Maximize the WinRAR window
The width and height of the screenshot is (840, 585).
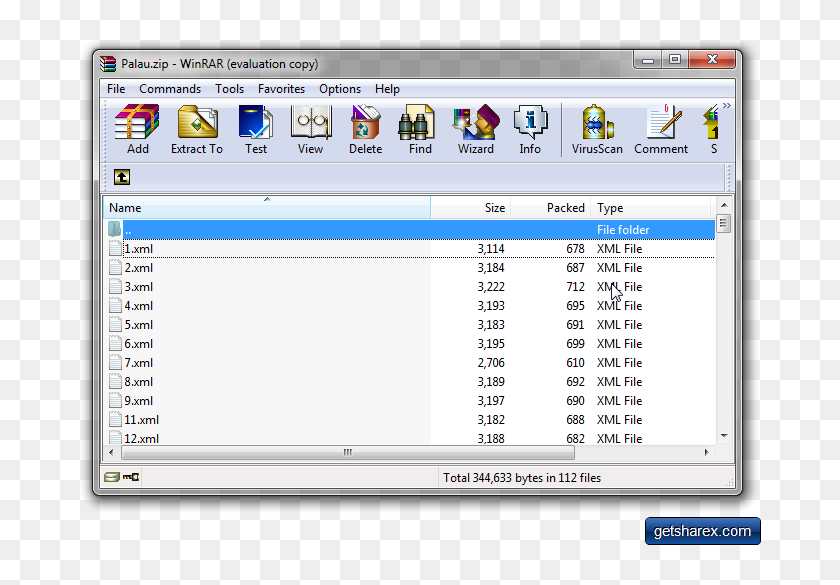point(674,59)
